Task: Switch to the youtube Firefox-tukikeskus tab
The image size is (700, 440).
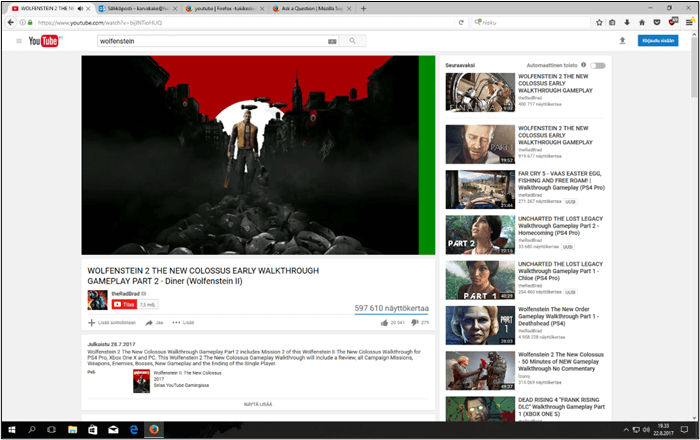Action: point(225,8)
